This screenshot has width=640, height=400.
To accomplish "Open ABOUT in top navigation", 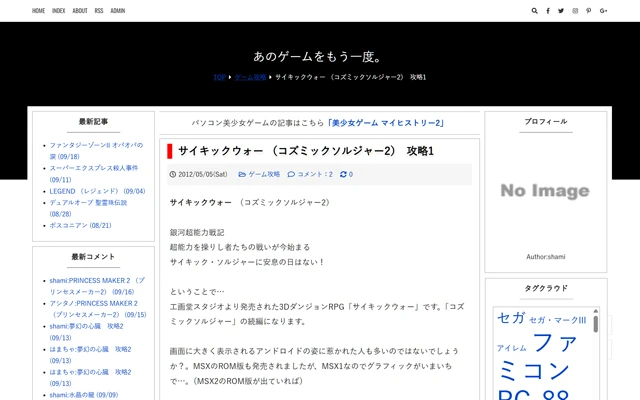I will 80,11.
